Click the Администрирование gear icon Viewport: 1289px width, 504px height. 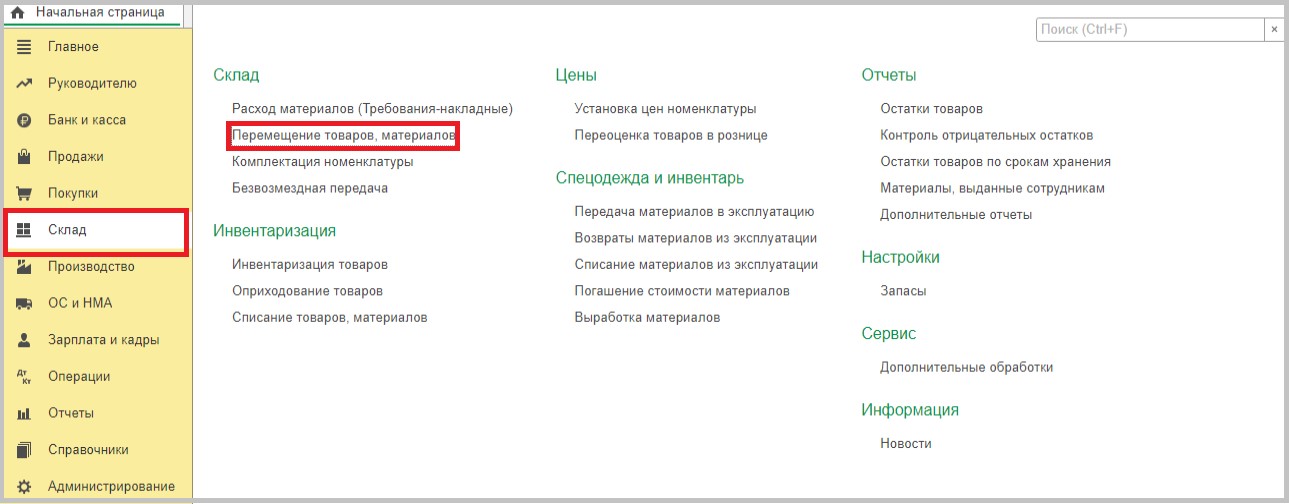pyautogui.click(x=25, y=487)
